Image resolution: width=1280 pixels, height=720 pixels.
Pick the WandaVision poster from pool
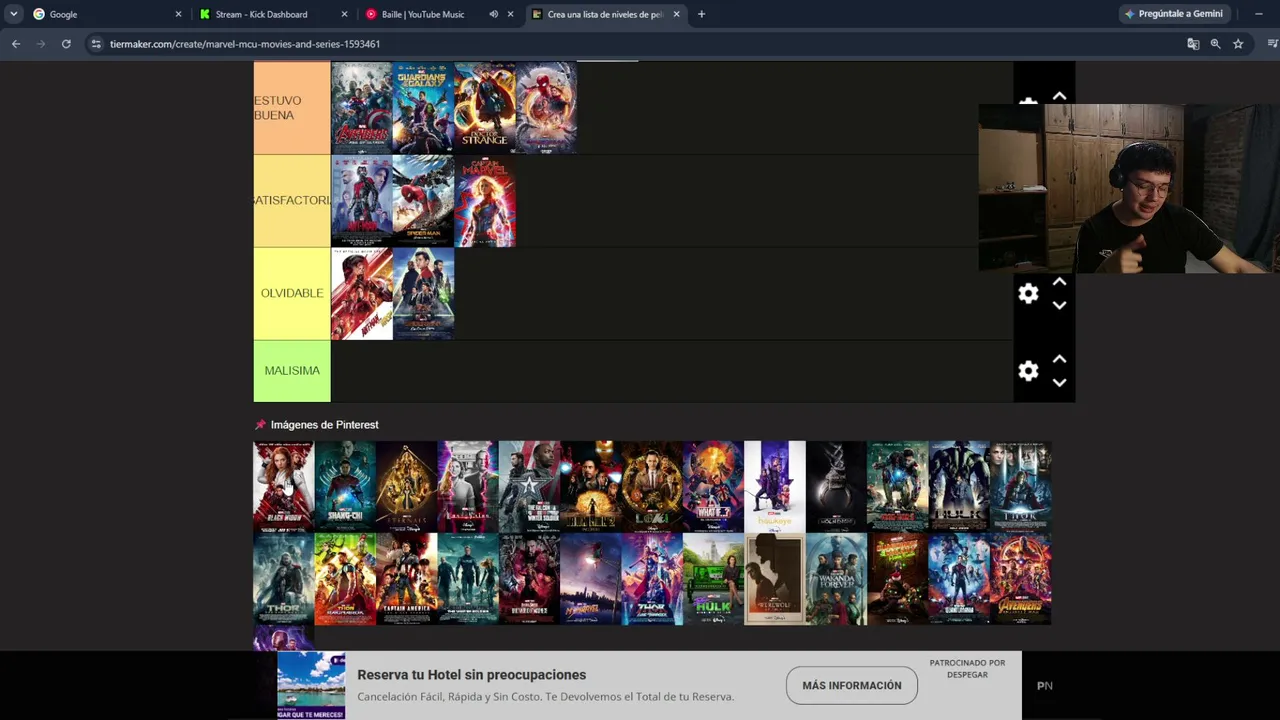click(x=468, y=487)
